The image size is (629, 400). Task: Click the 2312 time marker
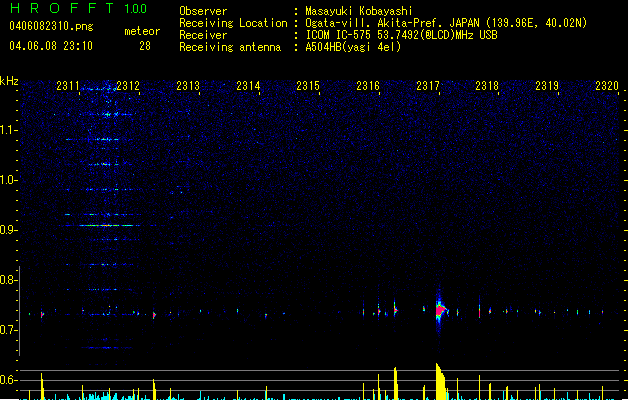point(128,86)
